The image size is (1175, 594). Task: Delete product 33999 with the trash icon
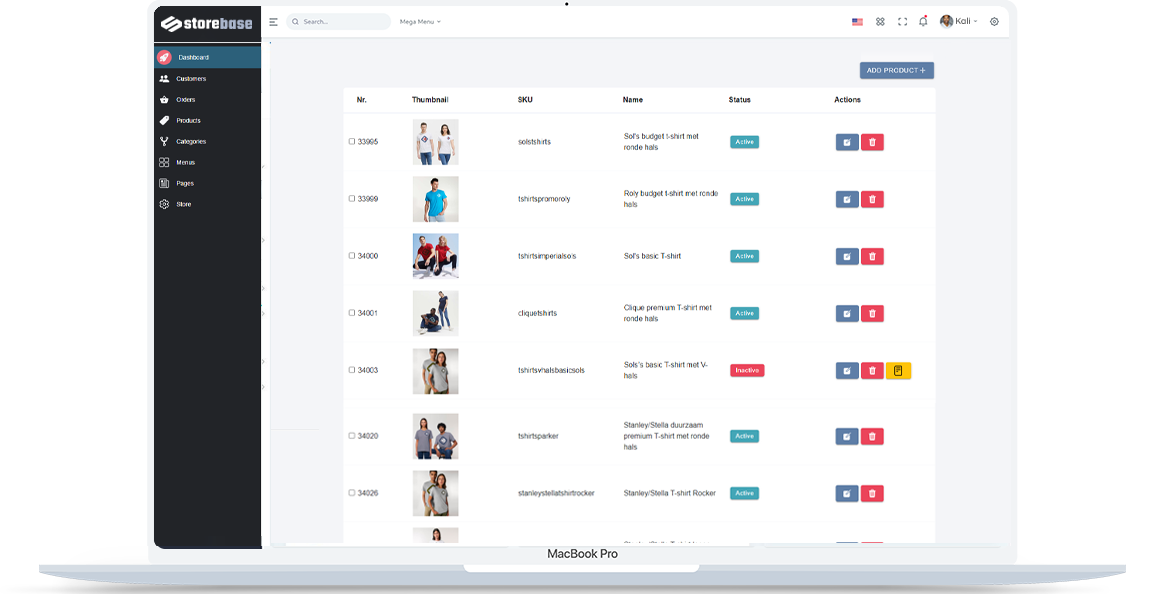pyautogui.click(x=872, y=199)
